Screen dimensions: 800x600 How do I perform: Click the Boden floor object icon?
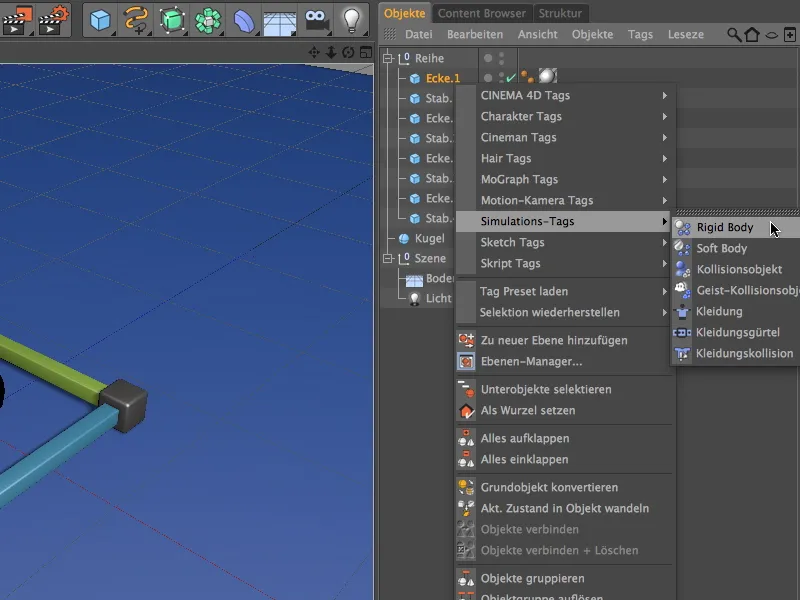414,280
